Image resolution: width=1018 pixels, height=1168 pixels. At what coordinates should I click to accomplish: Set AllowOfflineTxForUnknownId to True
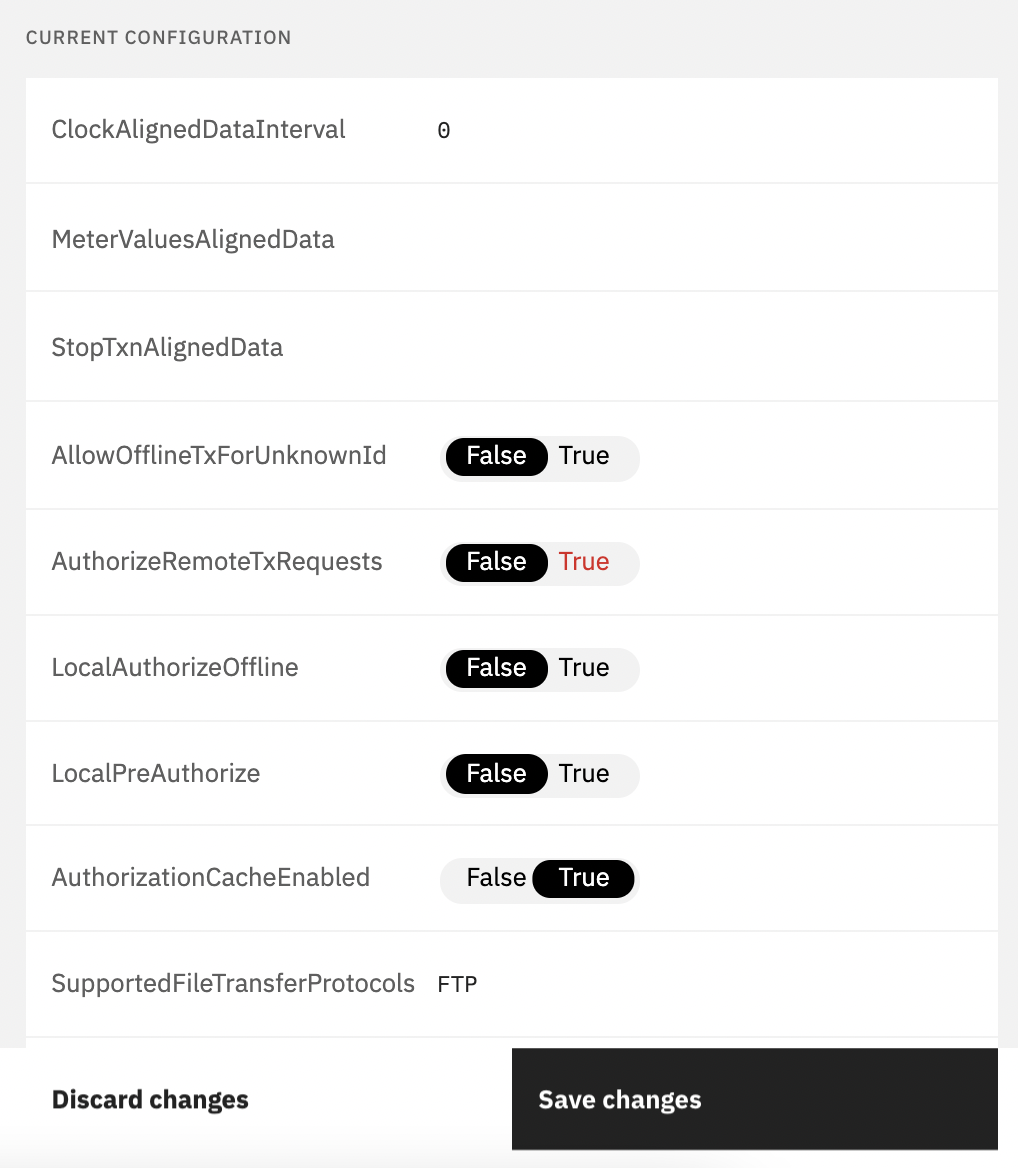pos(585,456)
